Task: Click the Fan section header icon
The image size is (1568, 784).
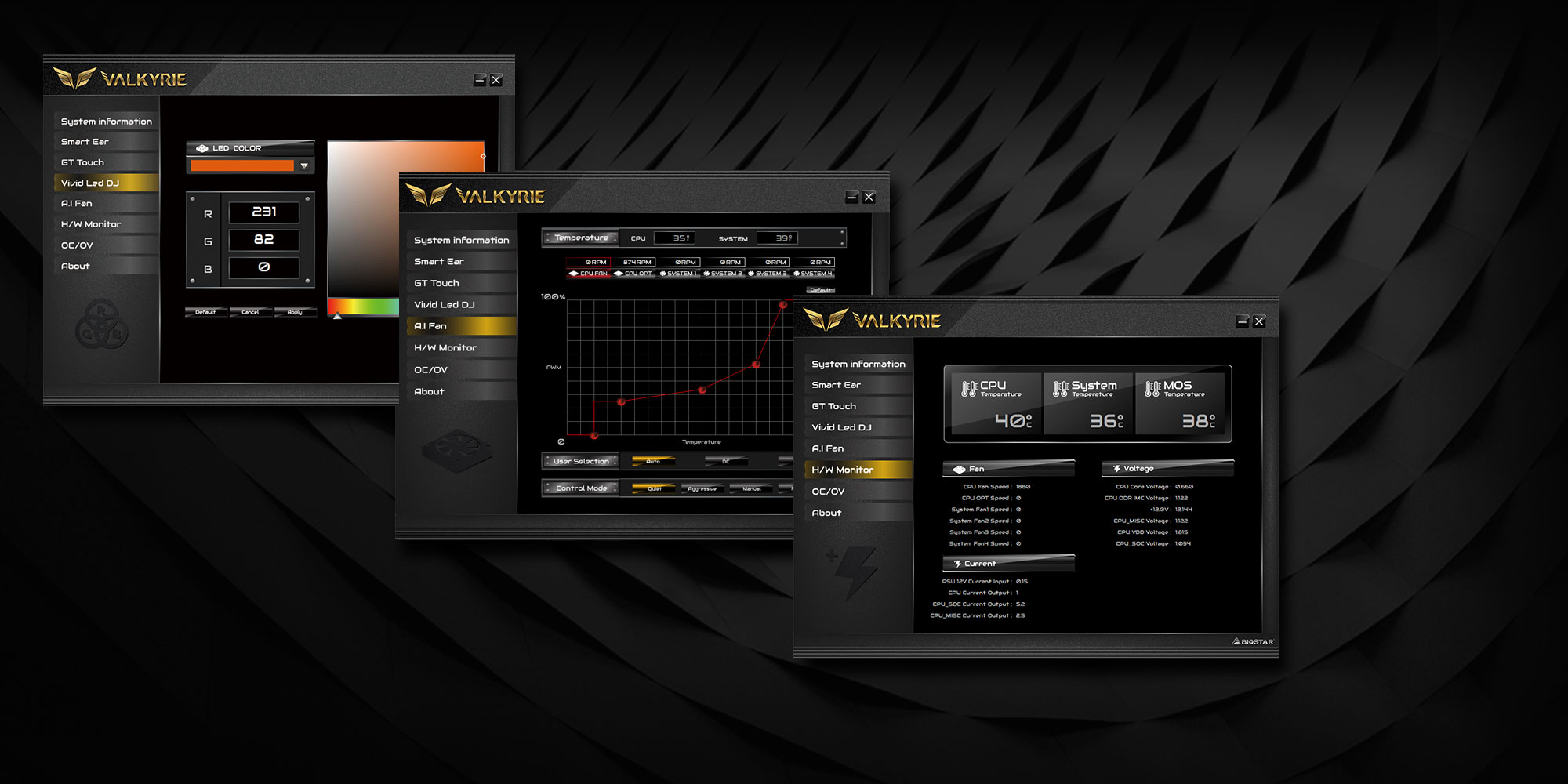Action: click(959, 470)
